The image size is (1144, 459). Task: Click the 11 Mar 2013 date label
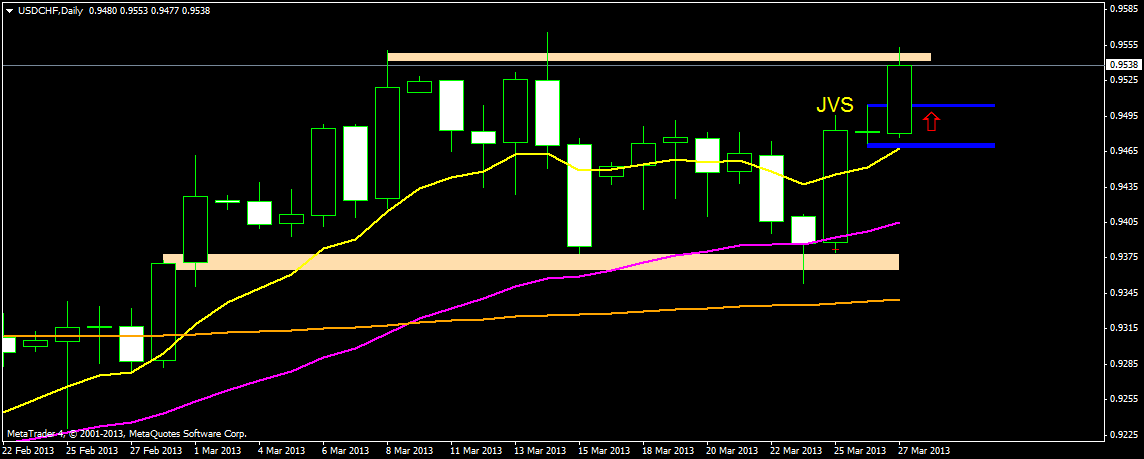click(x=477, y=451)
